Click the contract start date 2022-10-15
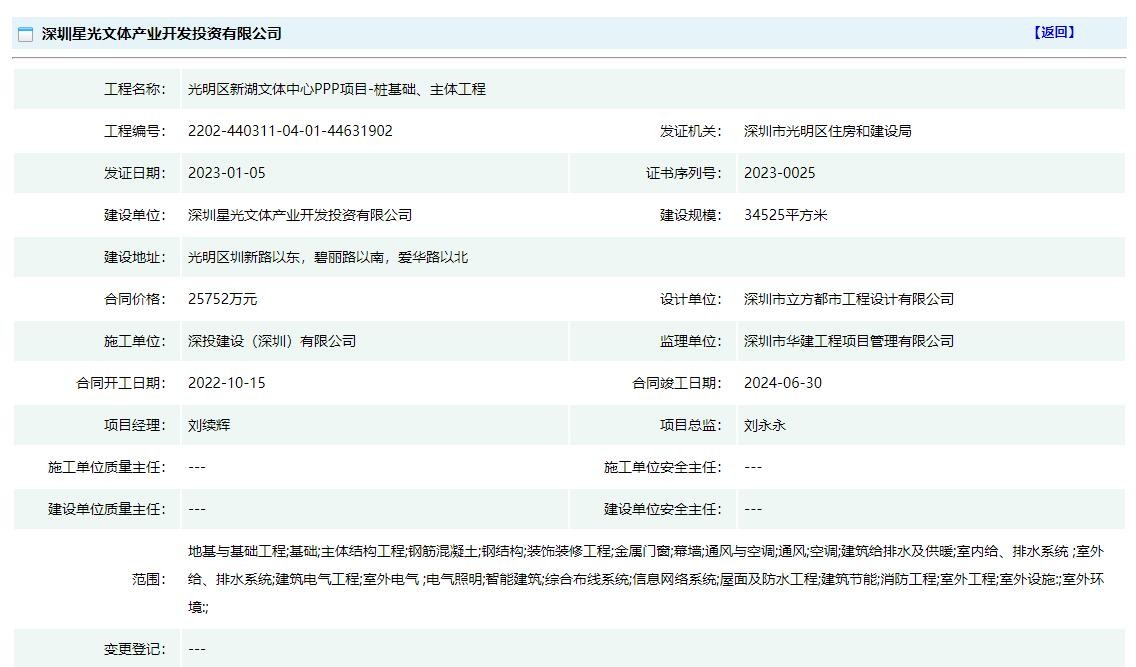Viewport: 1136px width, 667px height. coord(227,383)
